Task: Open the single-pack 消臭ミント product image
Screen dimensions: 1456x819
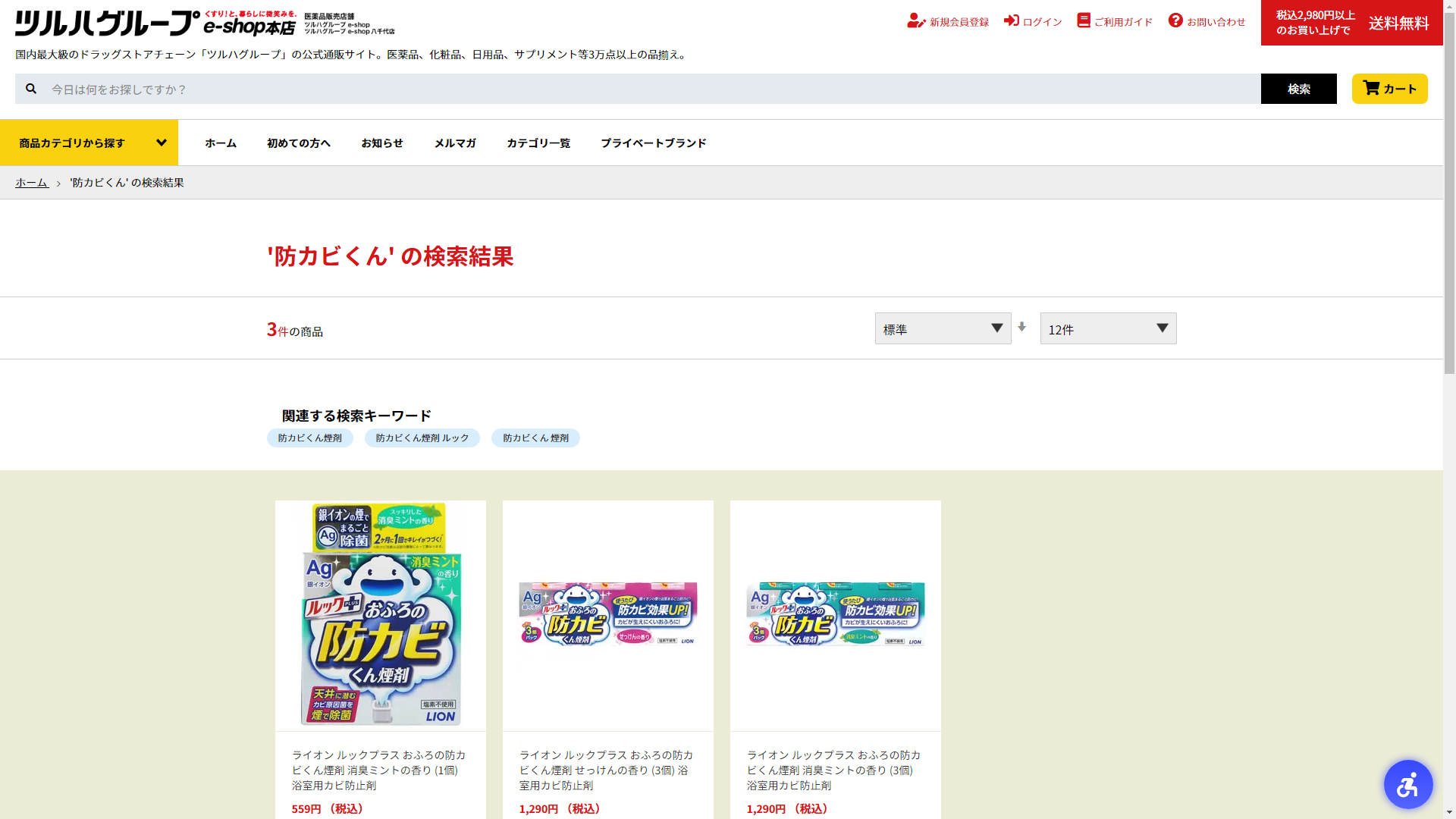Action: [380, 615]
